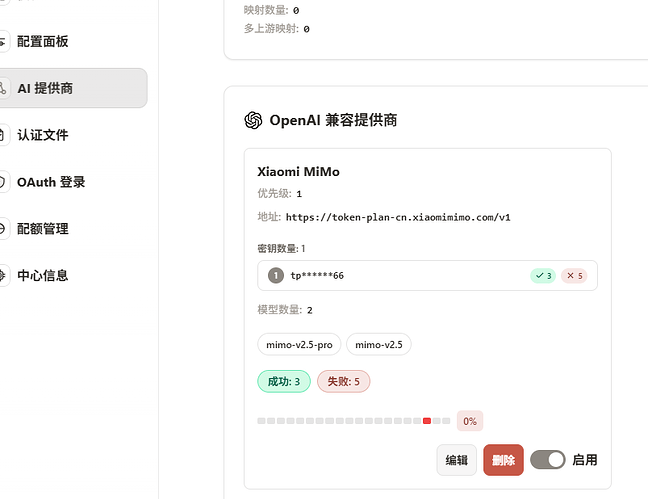Click the 失败: 5 badge
648x499 pixels.
click(343, 381)
